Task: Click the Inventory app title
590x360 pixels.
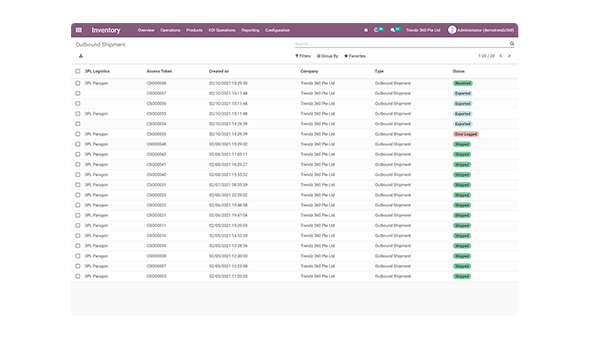Action: point(106,30)
